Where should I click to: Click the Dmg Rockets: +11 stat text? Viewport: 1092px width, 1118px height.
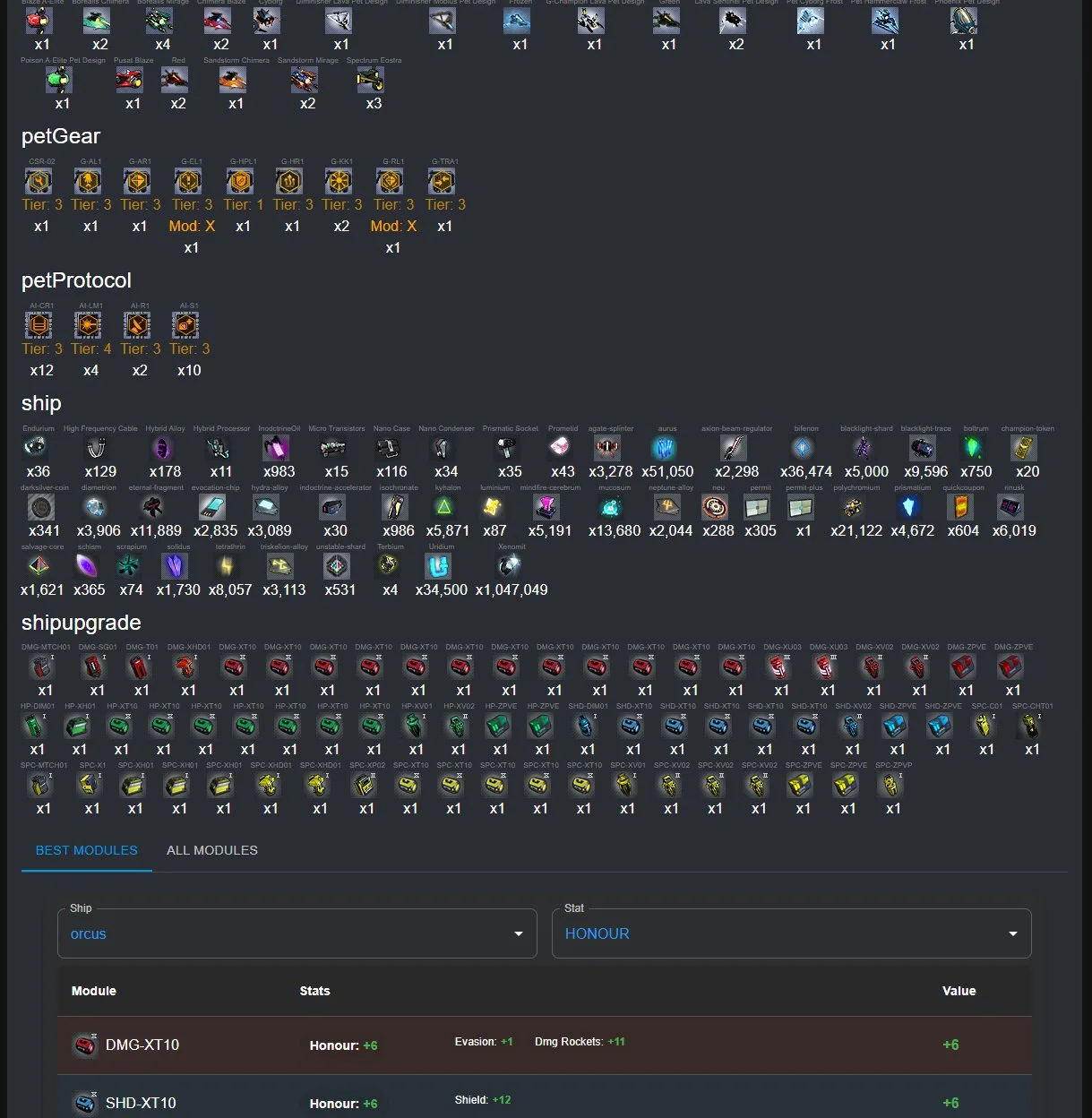pyautogui.click(x=580, y=1042)
